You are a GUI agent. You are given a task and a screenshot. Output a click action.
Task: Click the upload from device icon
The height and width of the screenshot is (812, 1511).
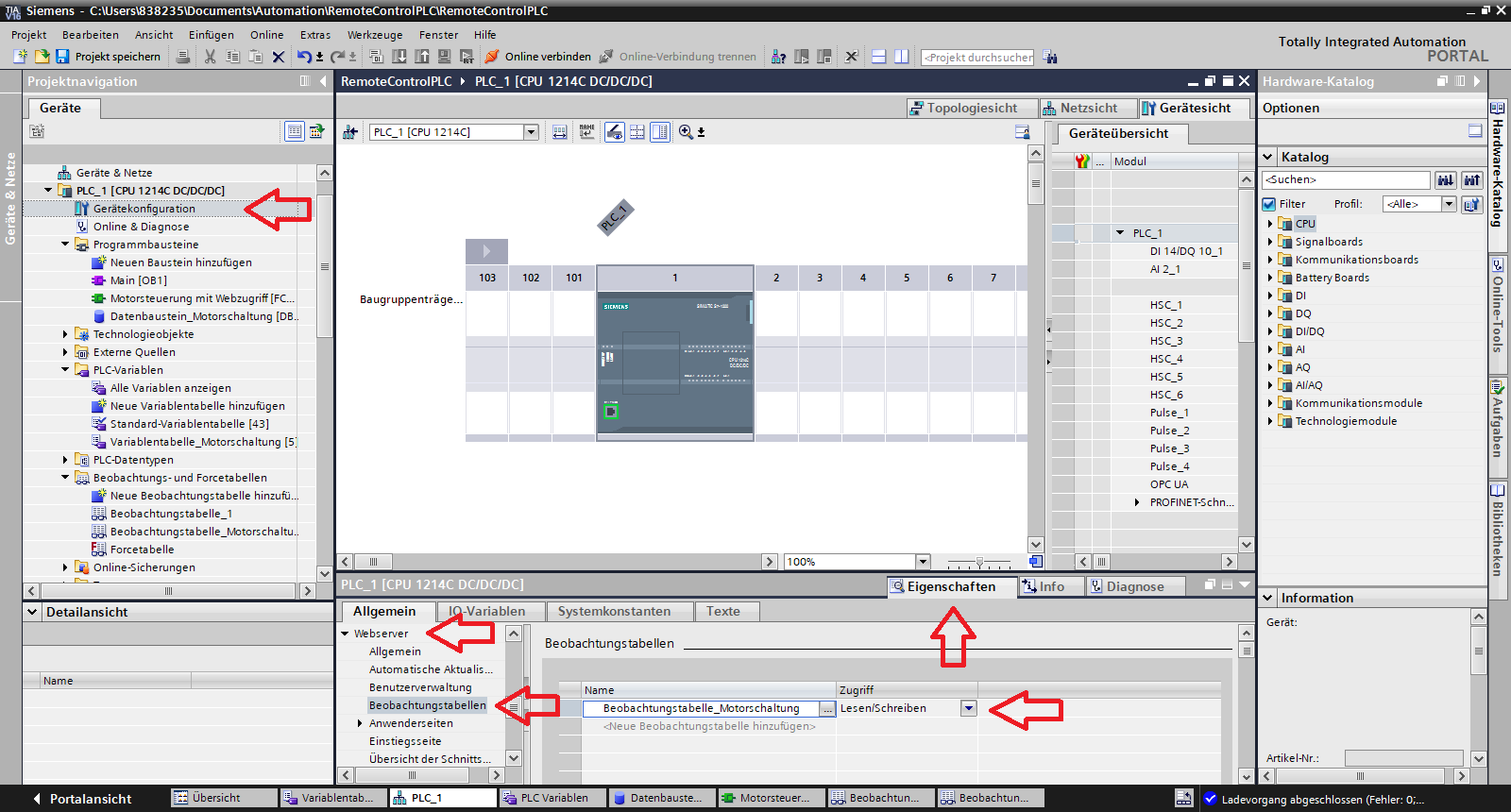[x=422, y=57]
